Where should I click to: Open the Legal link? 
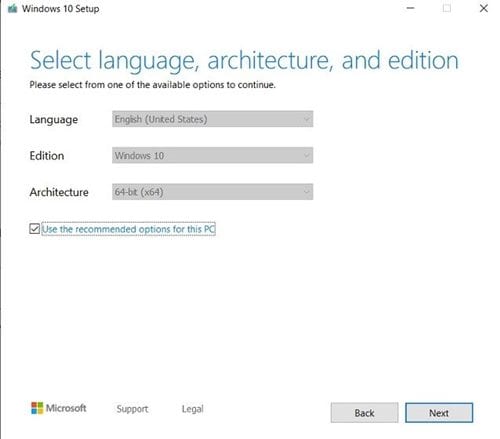pos(192,409)
